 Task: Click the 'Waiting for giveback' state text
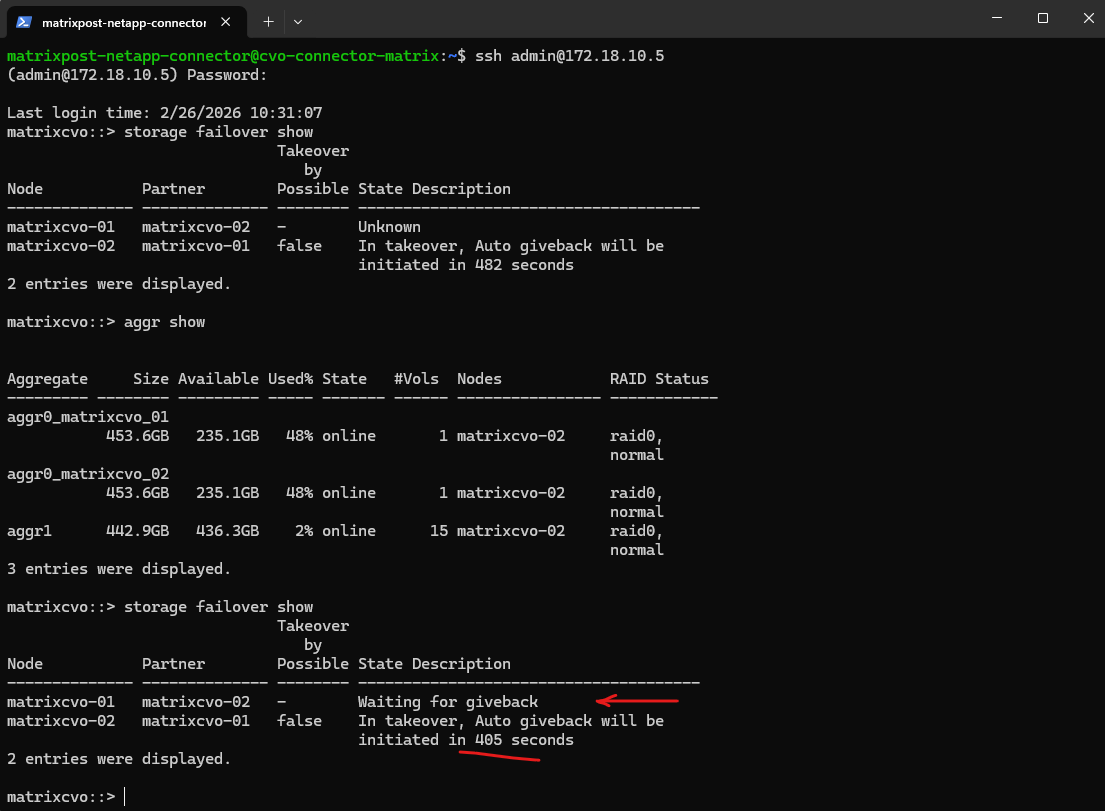coord(448,702)
